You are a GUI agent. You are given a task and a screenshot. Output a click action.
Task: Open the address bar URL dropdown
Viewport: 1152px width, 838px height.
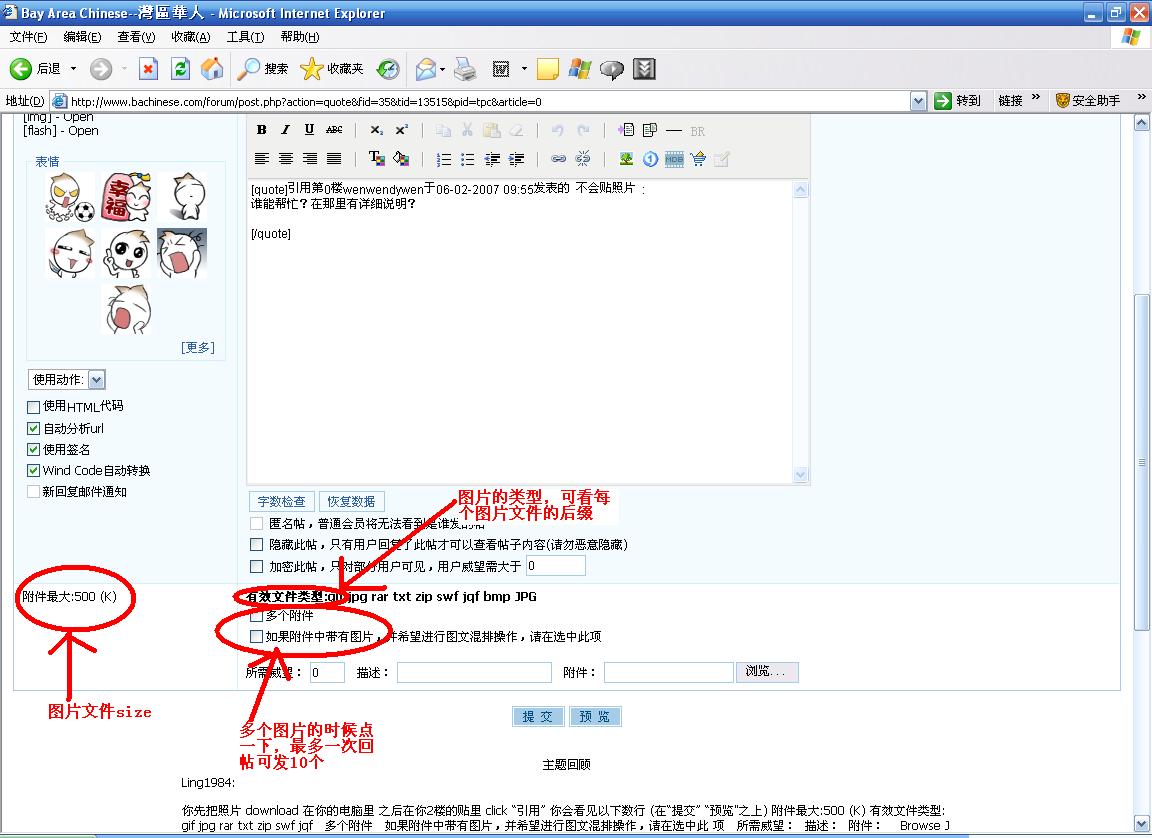click(918, 101)
